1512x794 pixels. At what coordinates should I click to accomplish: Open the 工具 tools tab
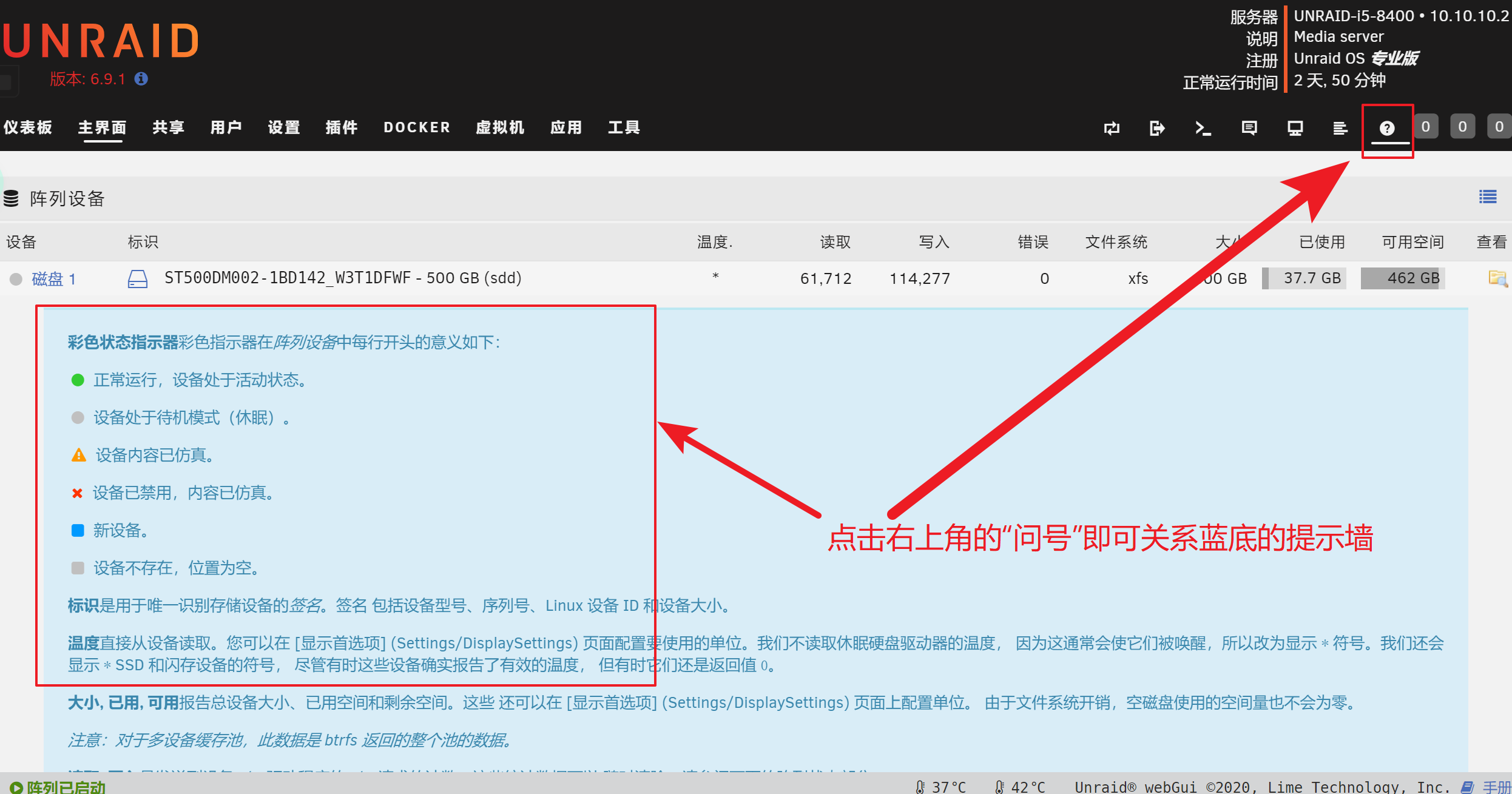pyautogui.click(x=624, y=127)
